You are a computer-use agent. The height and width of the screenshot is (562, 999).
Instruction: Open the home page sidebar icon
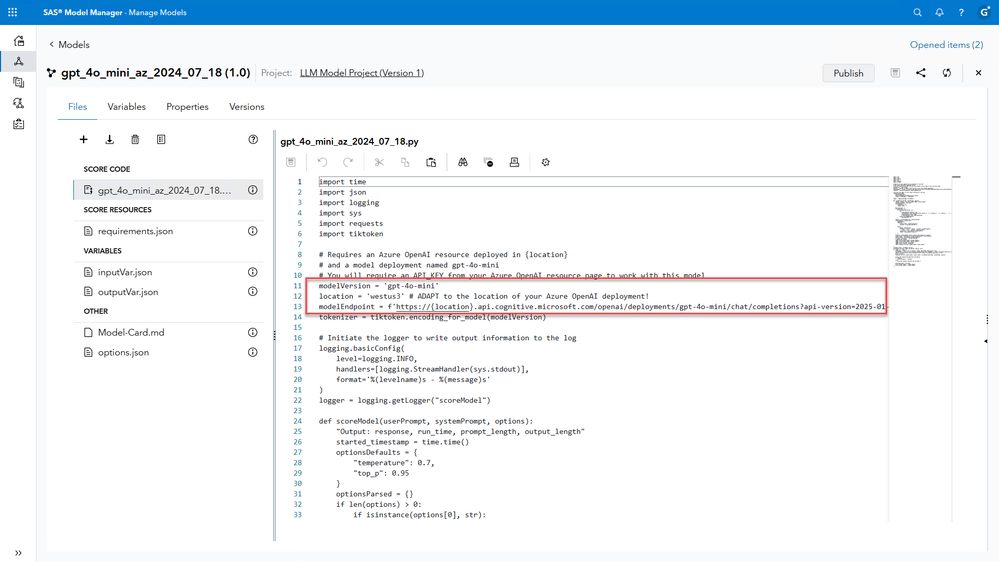tap(18, 41)
